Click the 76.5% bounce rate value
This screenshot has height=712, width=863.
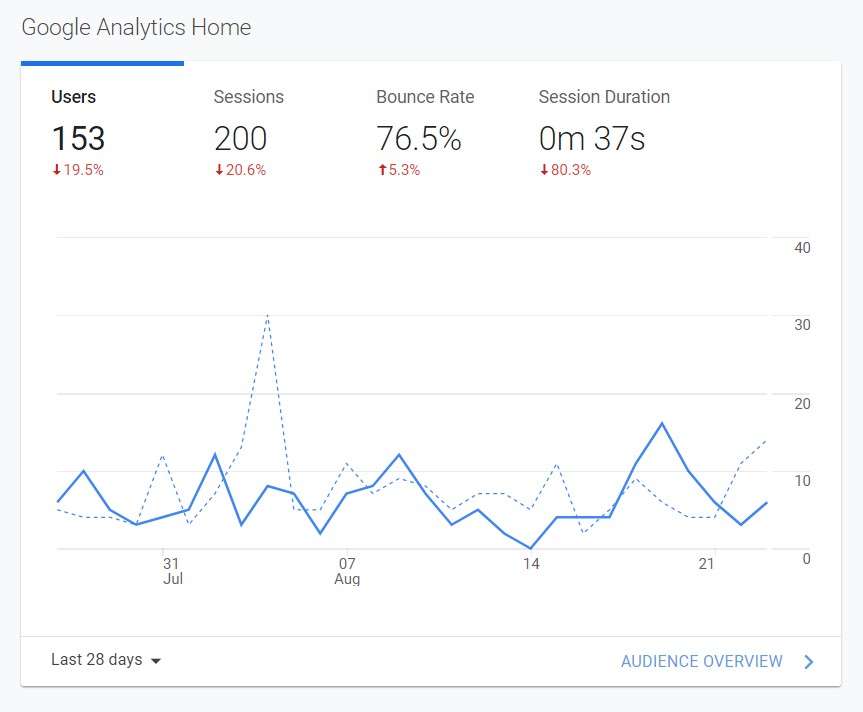pyautogui.click(x=419, y=138)
